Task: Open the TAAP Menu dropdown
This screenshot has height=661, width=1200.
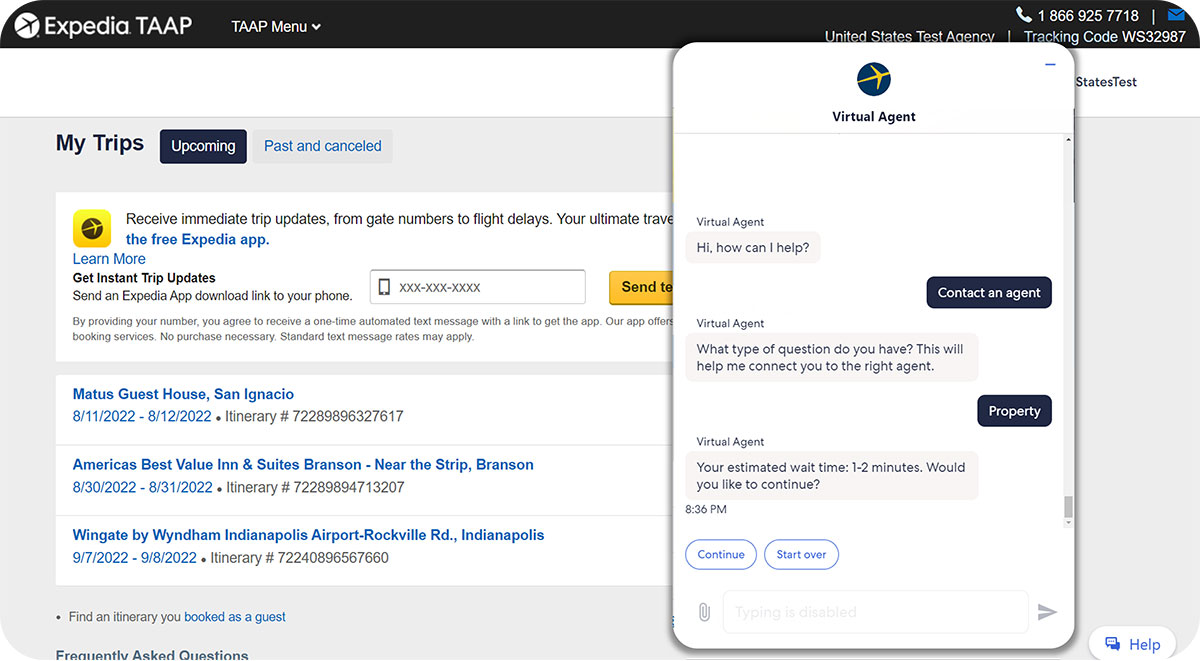Action: click(x=276, y=27)
